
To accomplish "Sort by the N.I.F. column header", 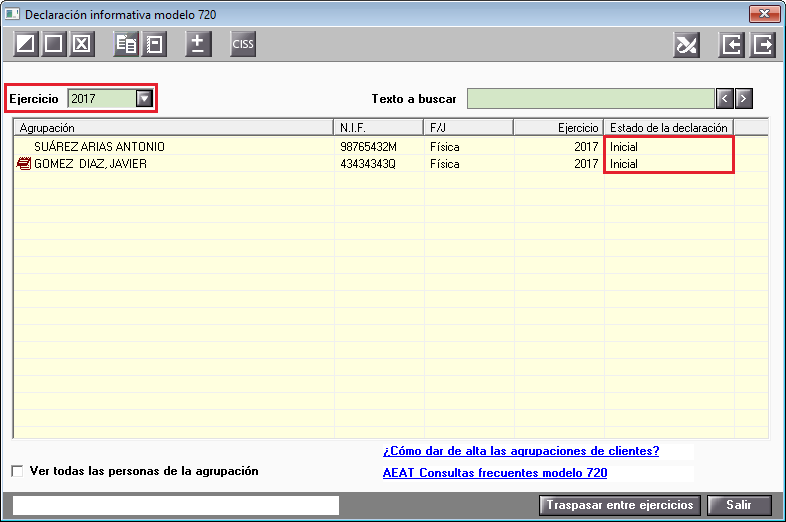I will (x=378, y=128).
